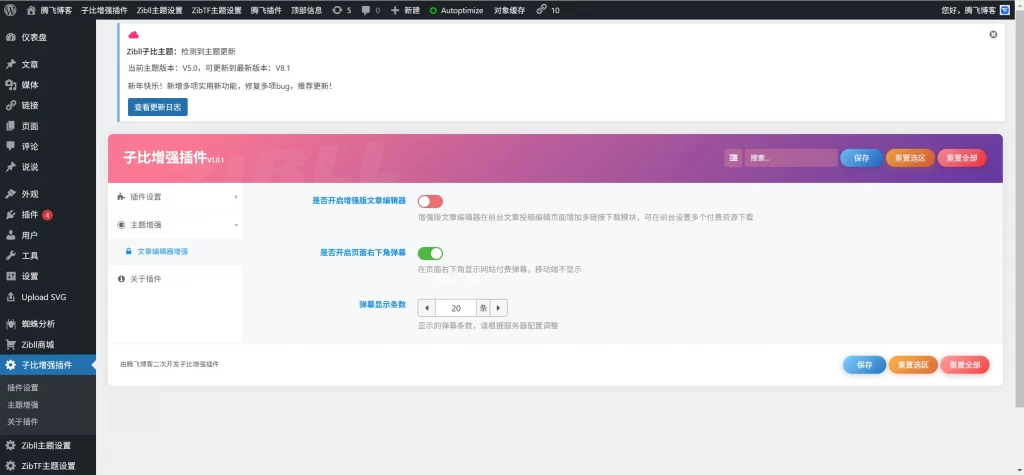Image resolution: width=1024 pixels, height=475 pixels.
Task: Open 用户 in the sidebar
Action: pos(48,235)
